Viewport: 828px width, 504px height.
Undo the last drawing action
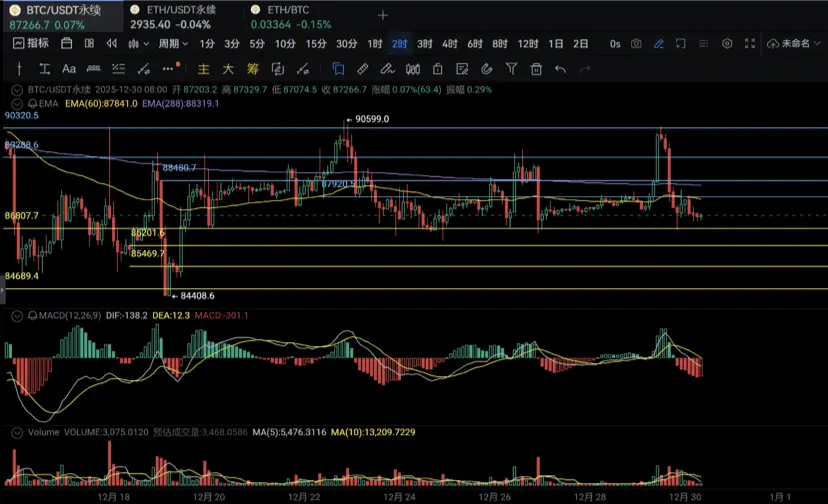pyautogui.click(x=560, y=69)
